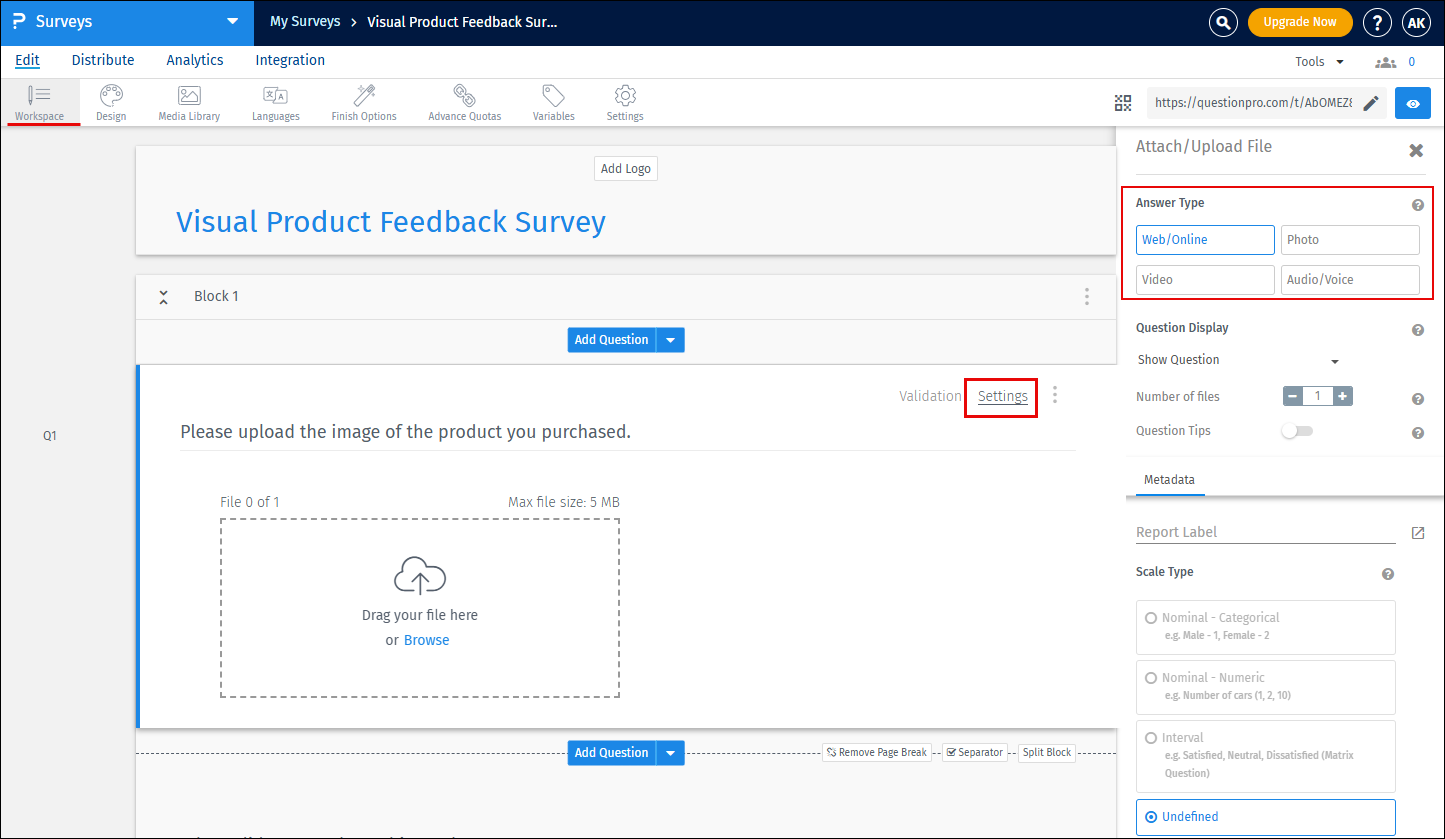This screenshot has width=1445, height=839.
Task: Open Advance Quotas
Action: 464,102
